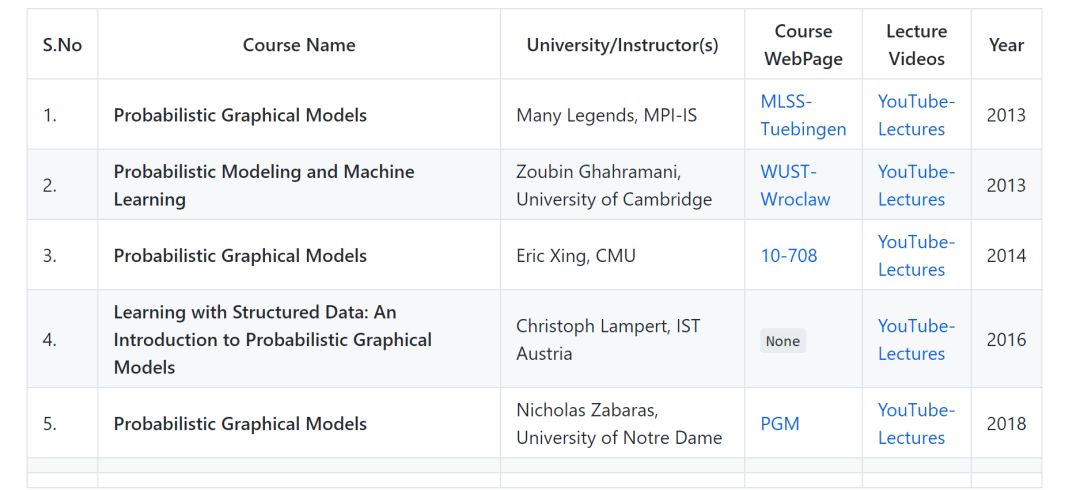The width and height of the screenshot is (1080, 490).
Task: Open YouTube-Lectures for Nicholas Zabaras' course
Action: pos(916,424)
